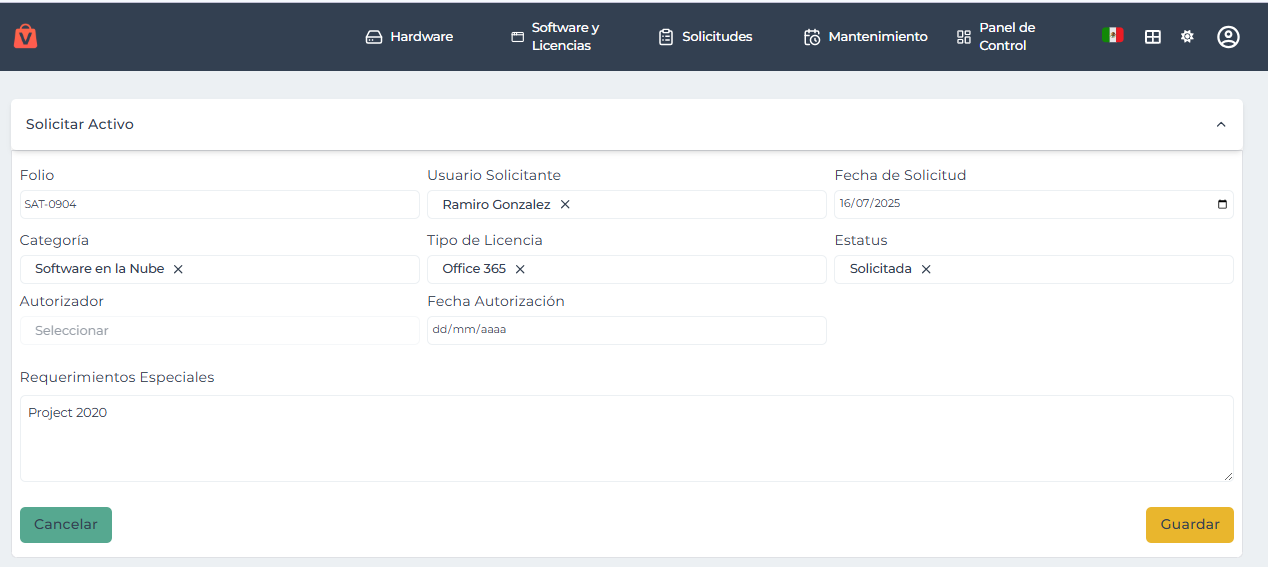The width and height of the screenshot is (1268, 567).
Task: Click the Mexico flag language icon
Action: (x=1112, y=36)
